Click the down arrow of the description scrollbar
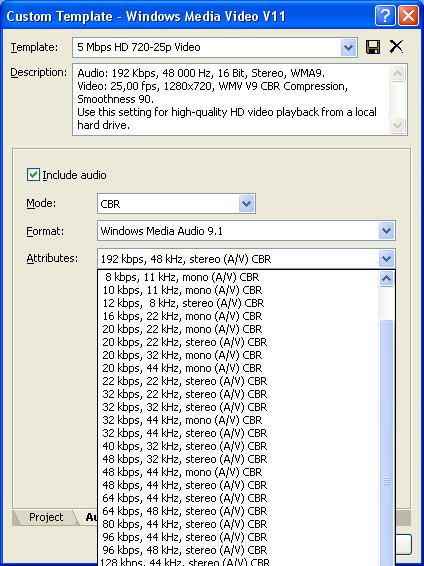 click(398, 125)
